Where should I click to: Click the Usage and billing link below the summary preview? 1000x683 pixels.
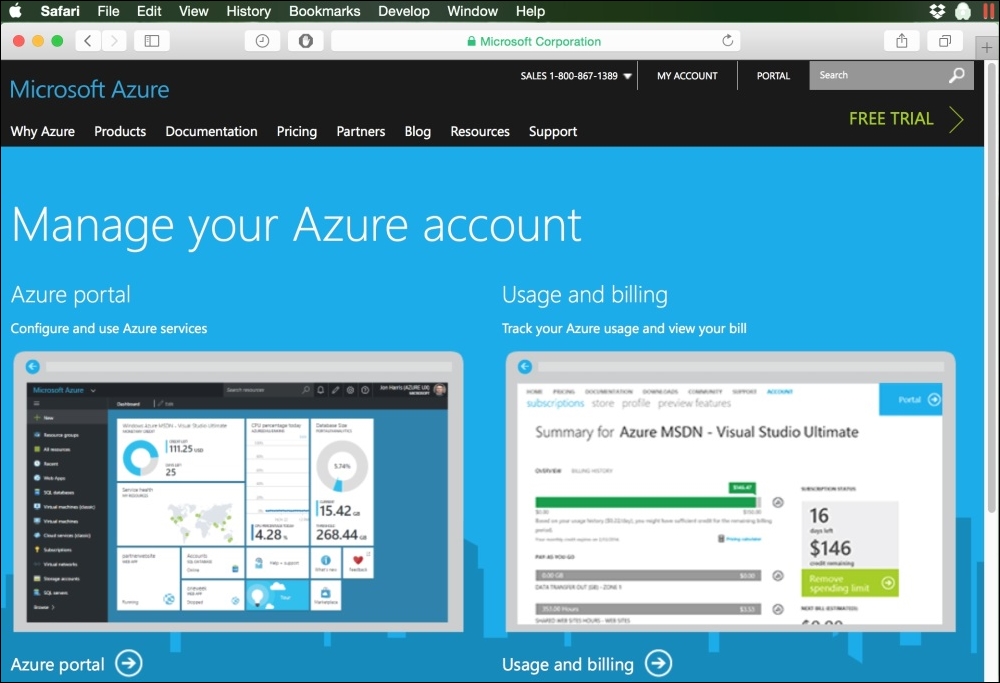[x=568, y=664]
